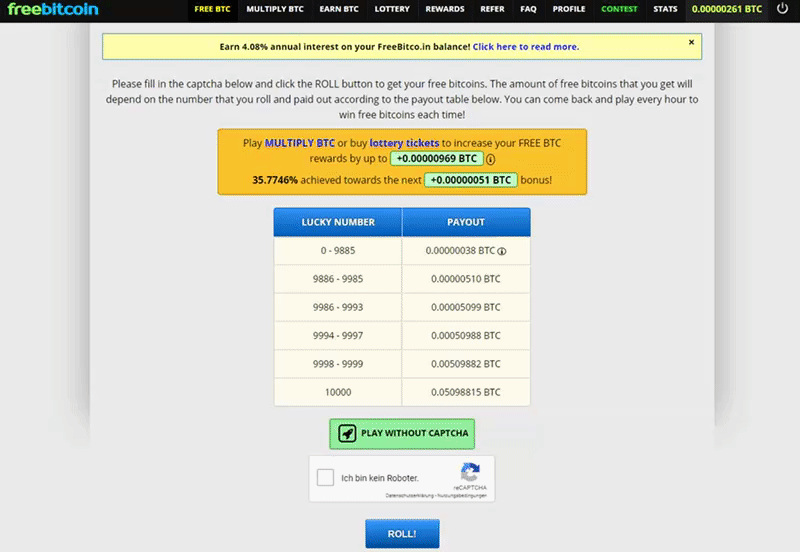
Task: Select the 9986 - 9993 cell
Action: click(338, 307)
